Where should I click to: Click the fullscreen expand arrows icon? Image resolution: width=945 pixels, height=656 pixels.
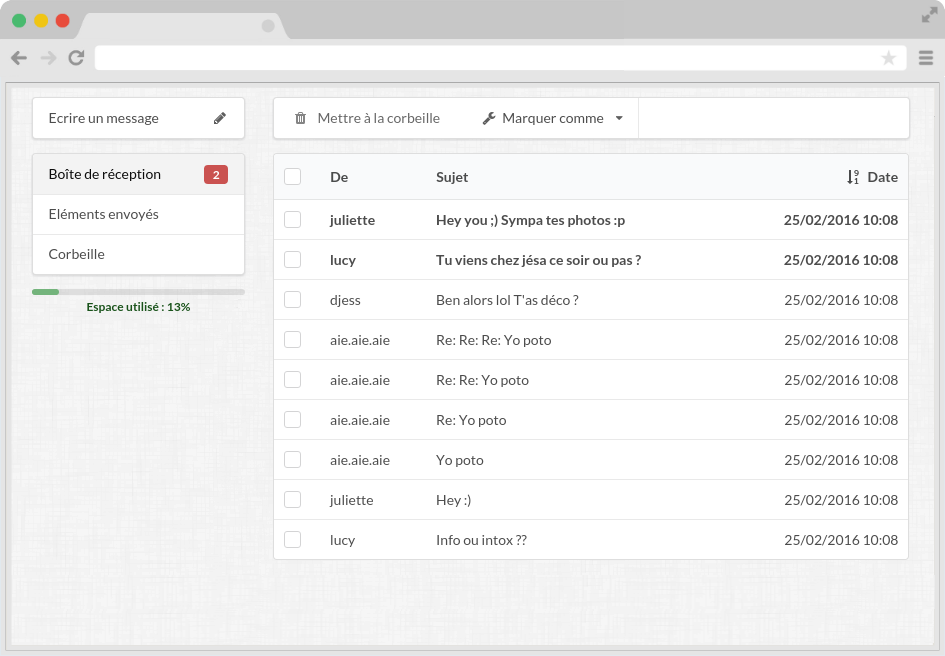(929, 16)
